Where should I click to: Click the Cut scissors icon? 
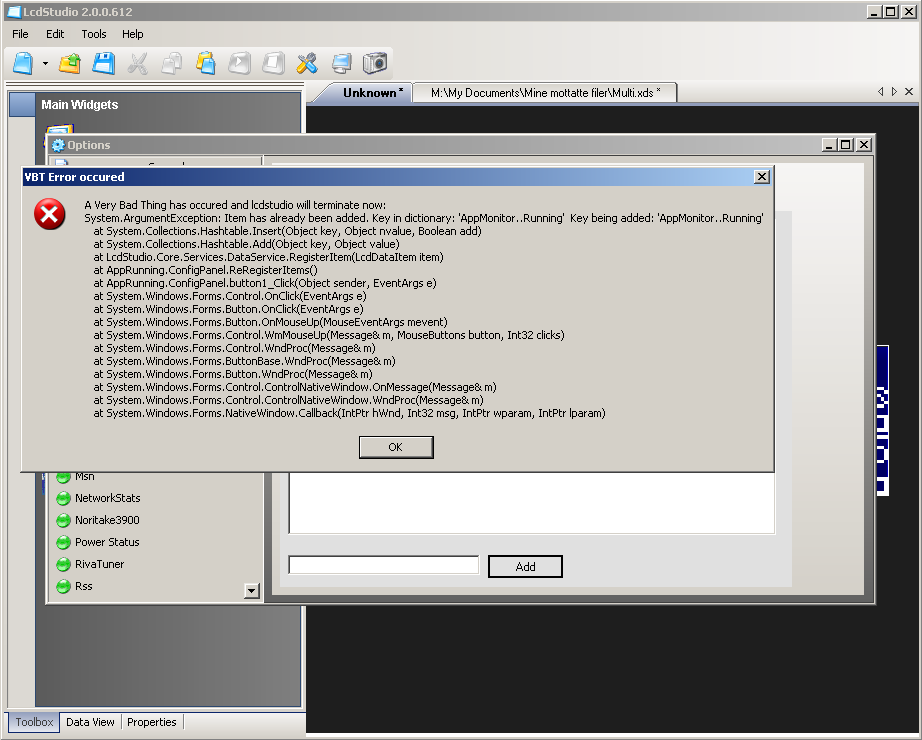pyautogui.click(x=138, y=63)
